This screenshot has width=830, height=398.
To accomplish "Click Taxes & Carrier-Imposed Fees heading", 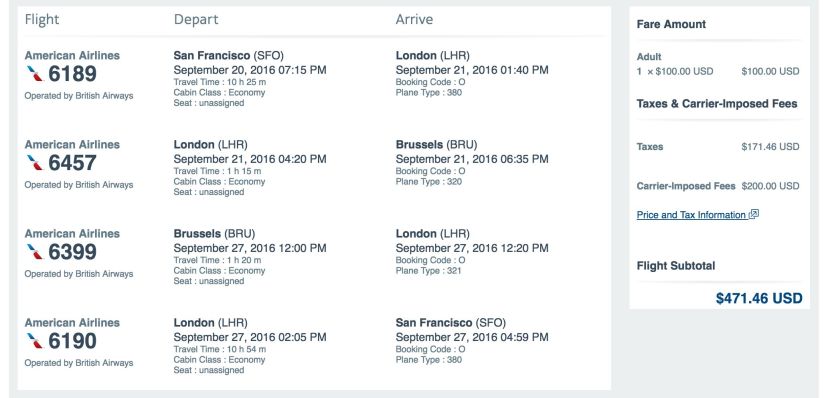I will 717,104.
